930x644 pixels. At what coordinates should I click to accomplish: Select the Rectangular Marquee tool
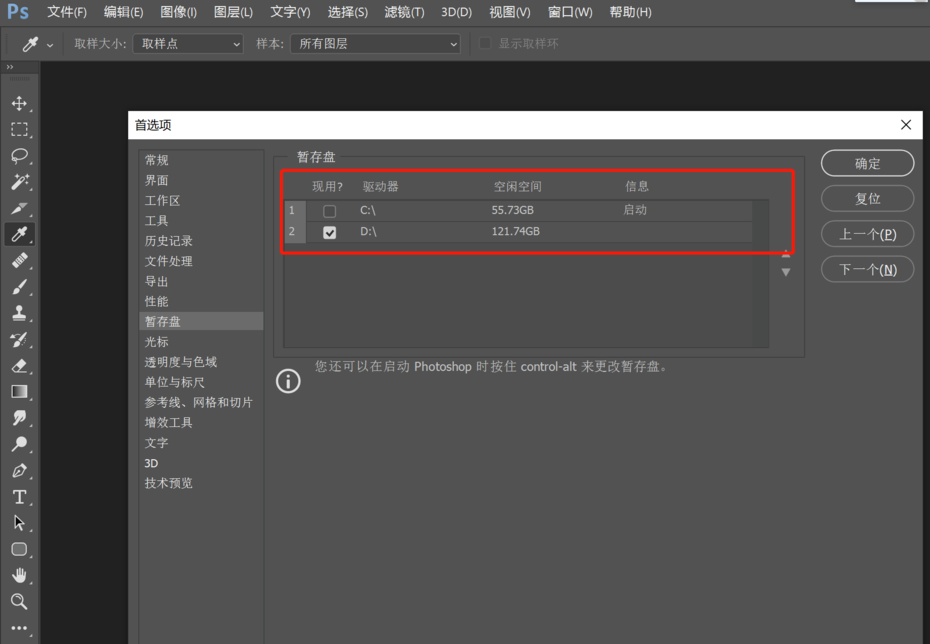click(x=19, y=129)
